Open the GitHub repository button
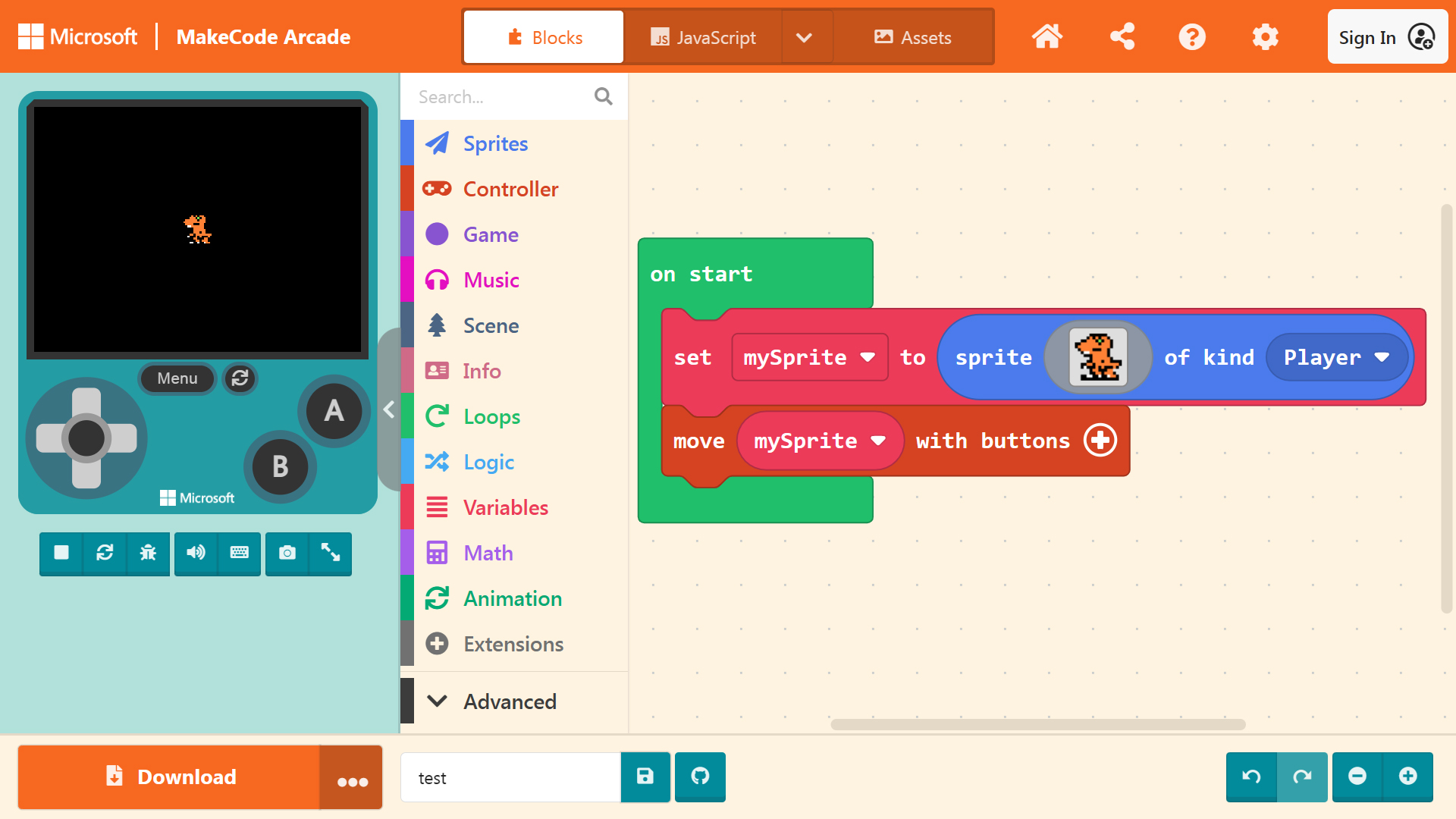This screenshot has height=819, width=1456. (700, 777)
